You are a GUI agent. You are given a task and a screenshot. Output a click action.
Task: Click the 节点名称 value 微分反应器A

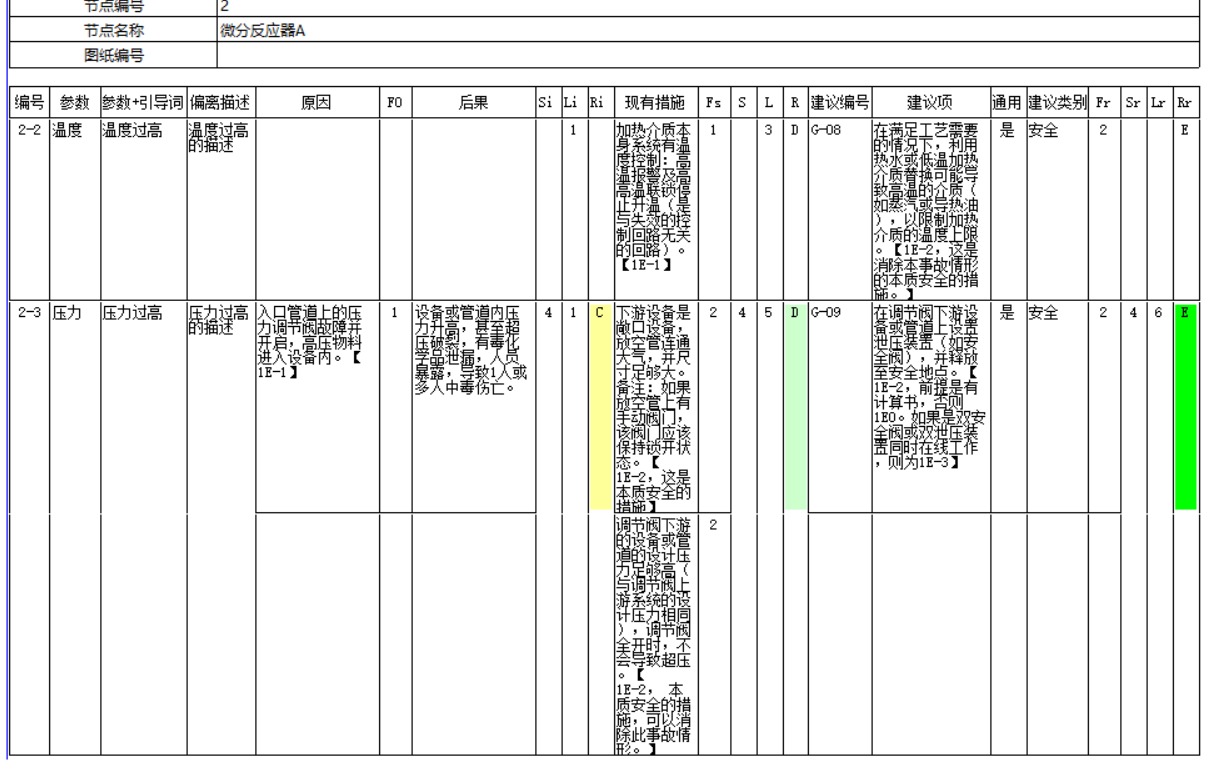click(262, 30)
